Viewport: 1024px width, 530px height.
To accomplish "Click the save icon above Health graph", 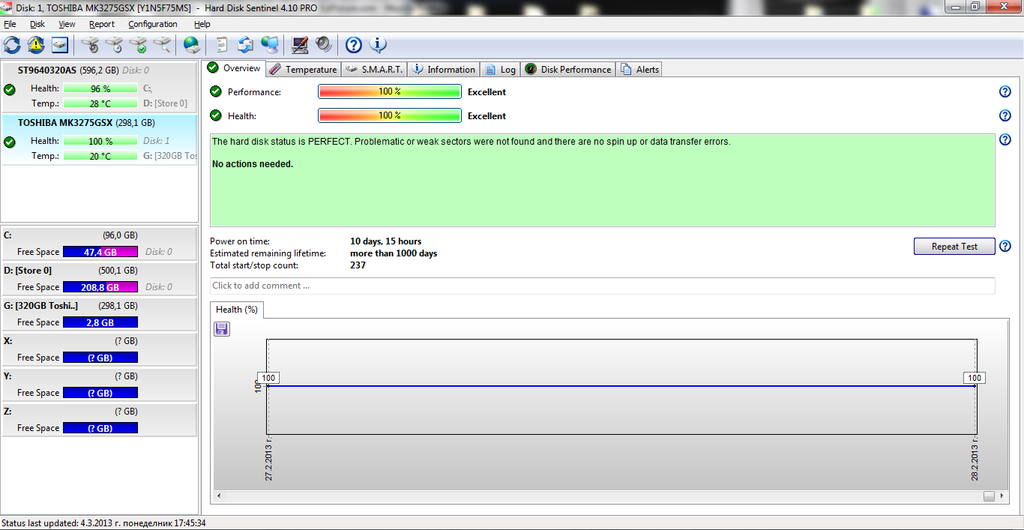I will tap(222, 329).
